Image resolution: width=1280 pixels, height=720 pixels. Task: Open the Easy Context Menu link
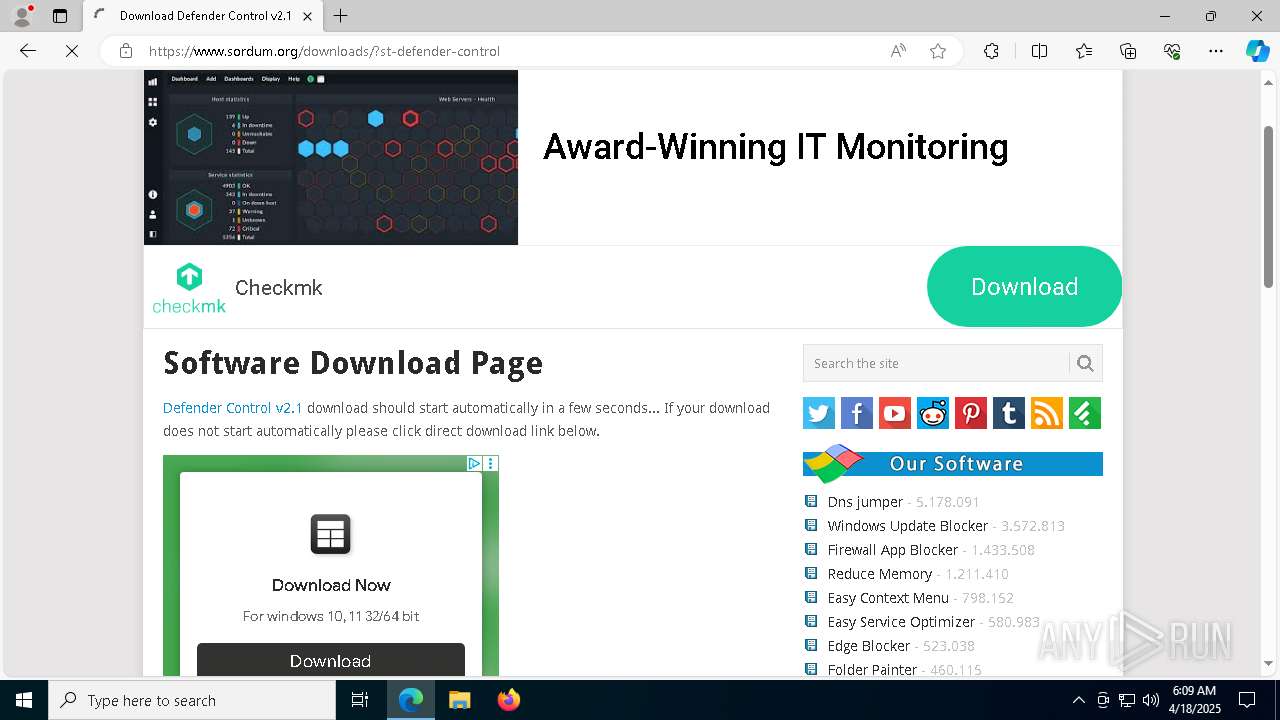click(888, 598)
